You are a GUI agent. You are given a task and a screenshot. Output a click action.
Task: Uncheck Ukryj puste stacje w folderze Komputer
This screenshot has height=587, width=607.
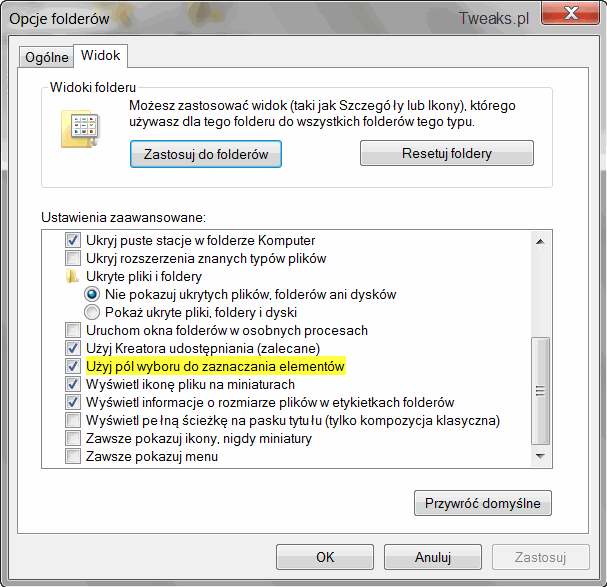[73, 240]
